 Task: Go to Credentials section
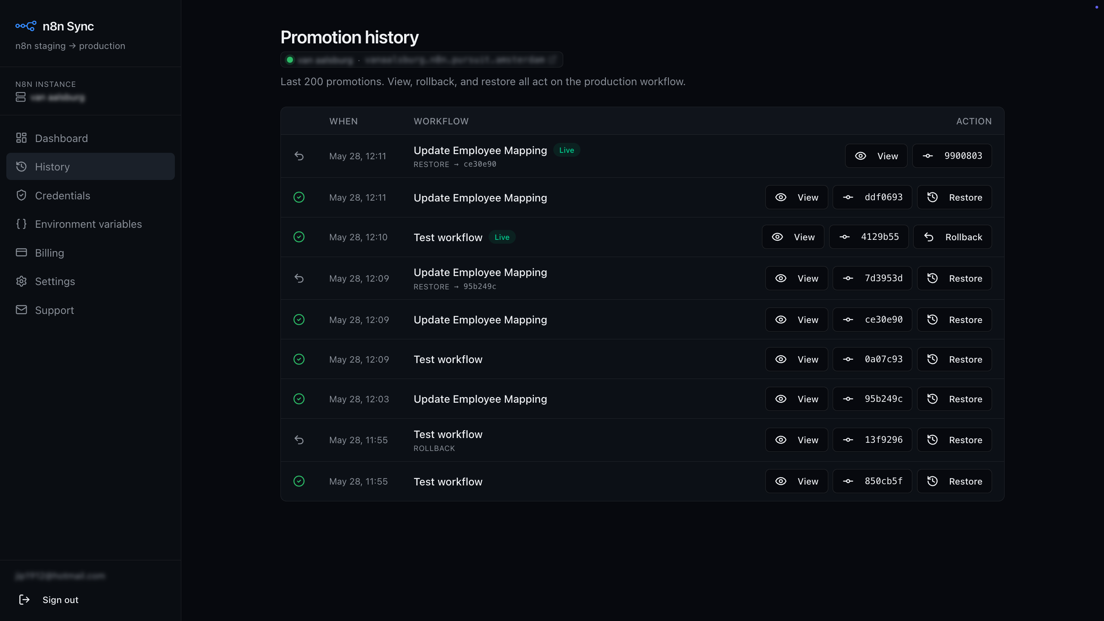(90, 196)
